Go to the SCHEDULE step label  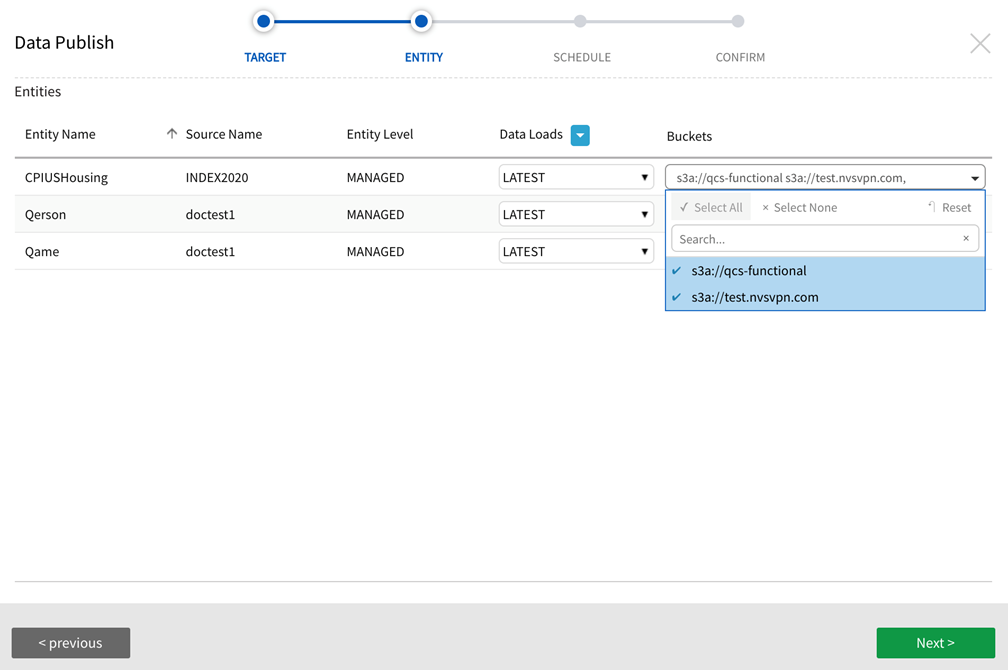tap(581, 57)
